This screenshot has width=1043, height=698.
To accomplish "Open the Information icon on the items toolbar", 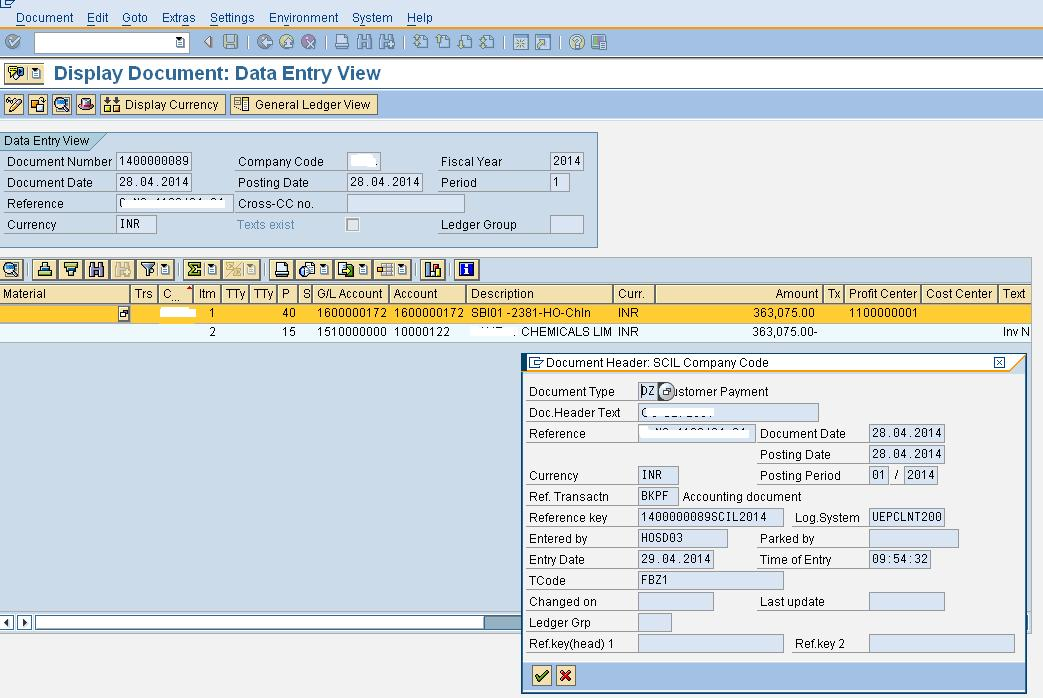I will (x=466, y=270).
